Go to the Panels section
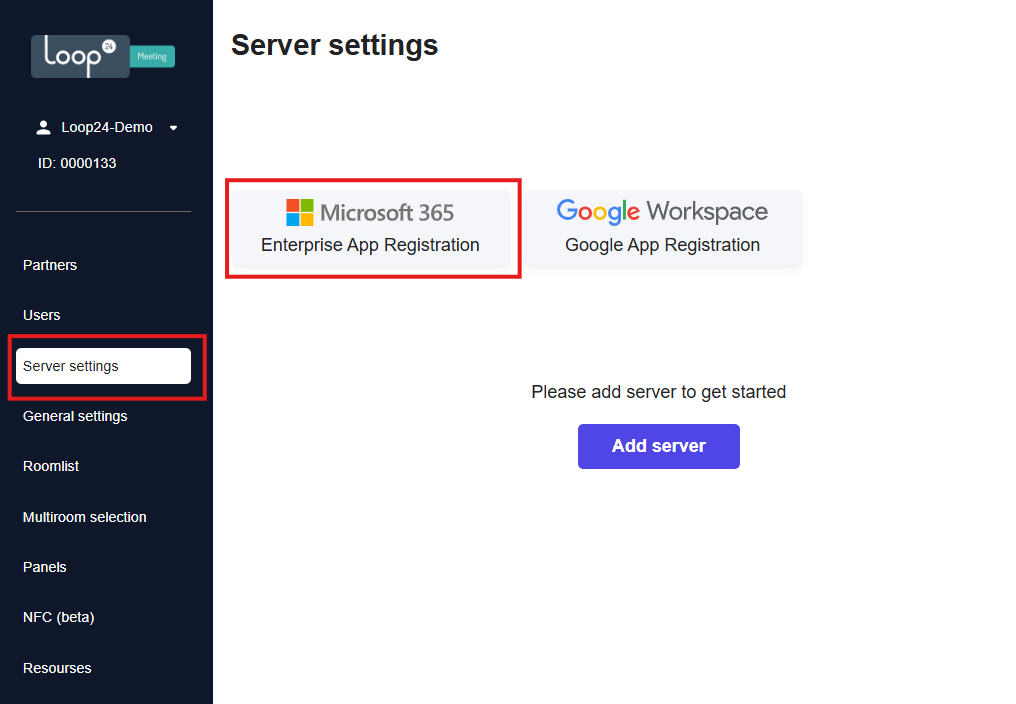This screenshot has height=704, width=1016. pyautogui.click(x=45, y=567)
